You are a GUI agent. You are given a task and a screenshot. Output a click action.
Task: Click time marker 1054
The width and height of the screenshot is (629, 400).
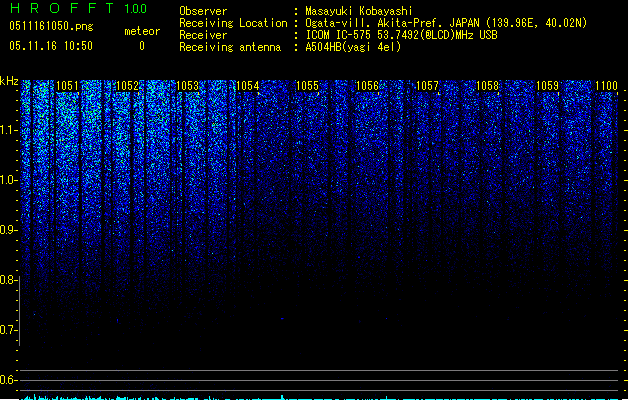[x=248, y=86]
